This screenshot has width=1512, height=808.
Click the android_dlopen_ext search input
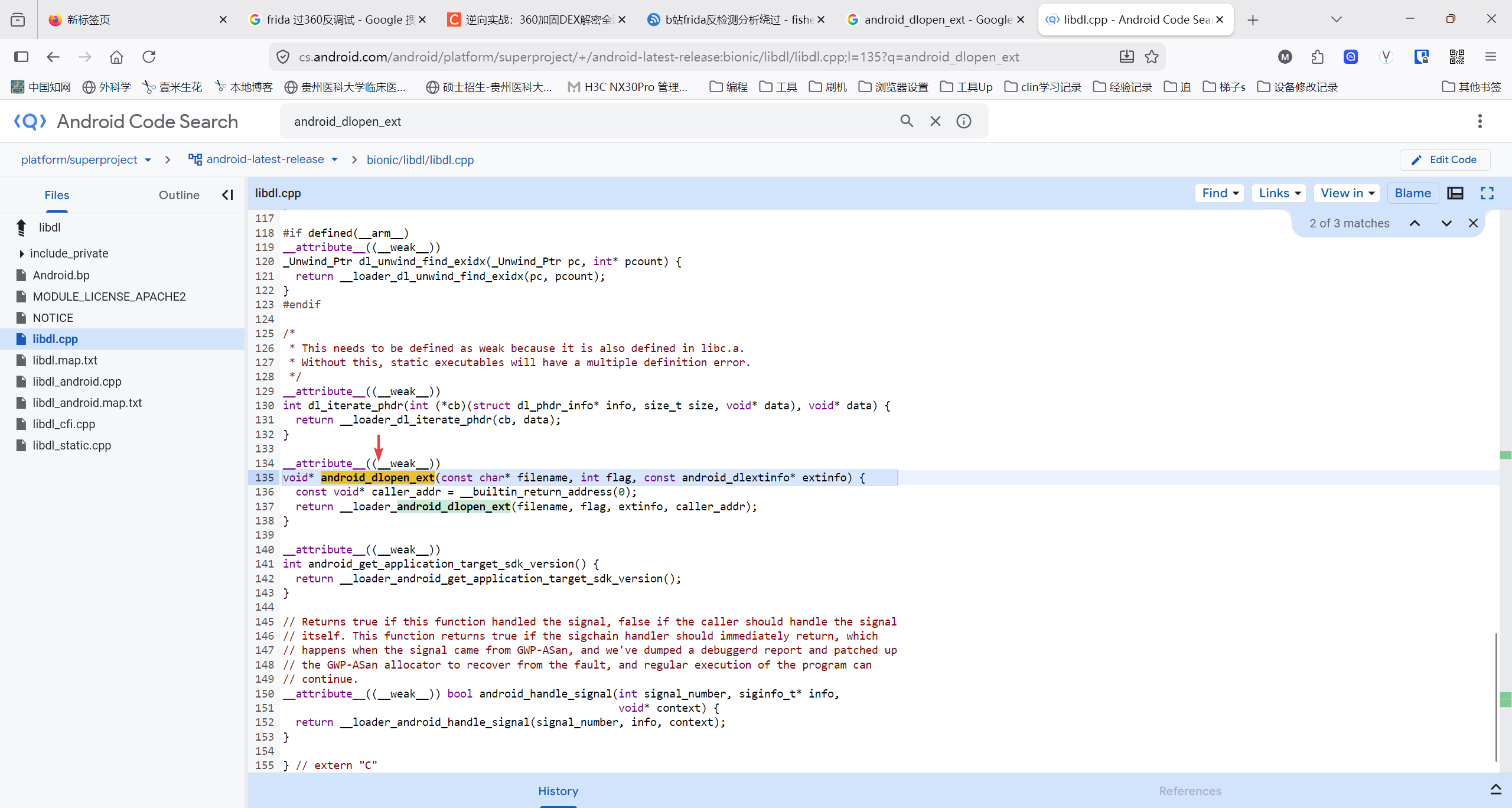[x=591, y=121]
